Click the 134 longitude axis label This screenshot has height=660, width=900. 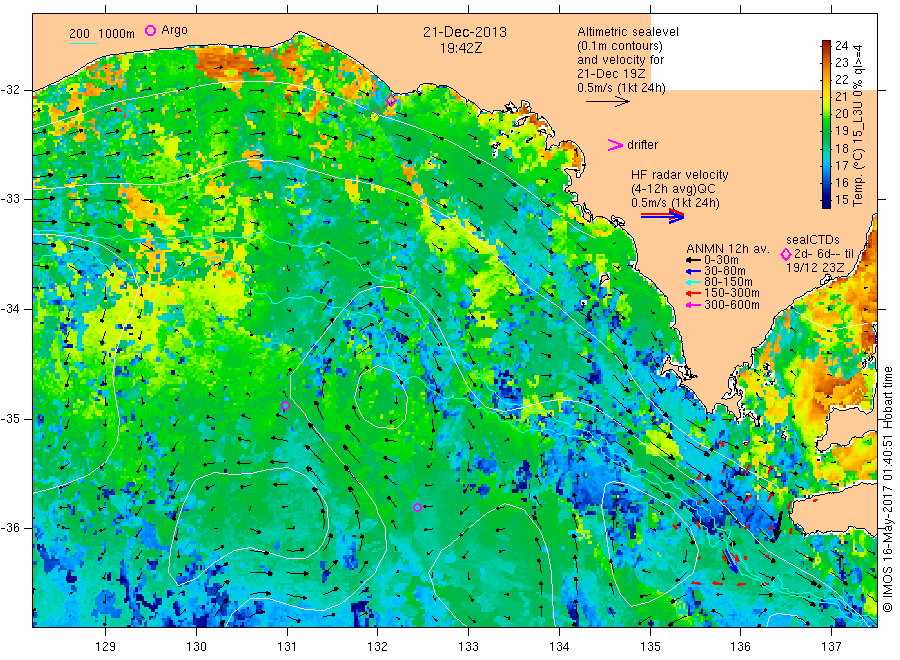[x=559, y=647]
